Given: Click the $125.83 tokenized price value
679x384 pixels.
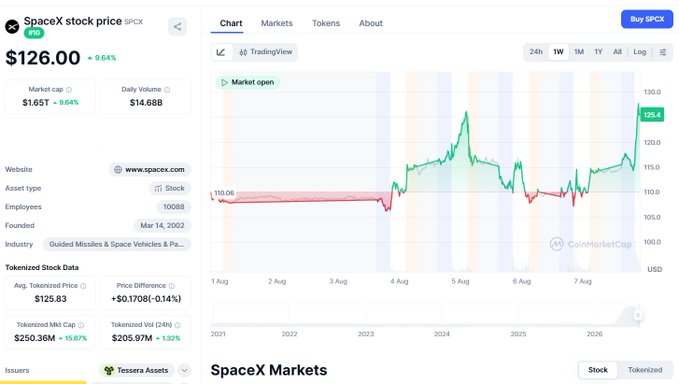Looking at the screenshot, I should (x=51, y=299).
